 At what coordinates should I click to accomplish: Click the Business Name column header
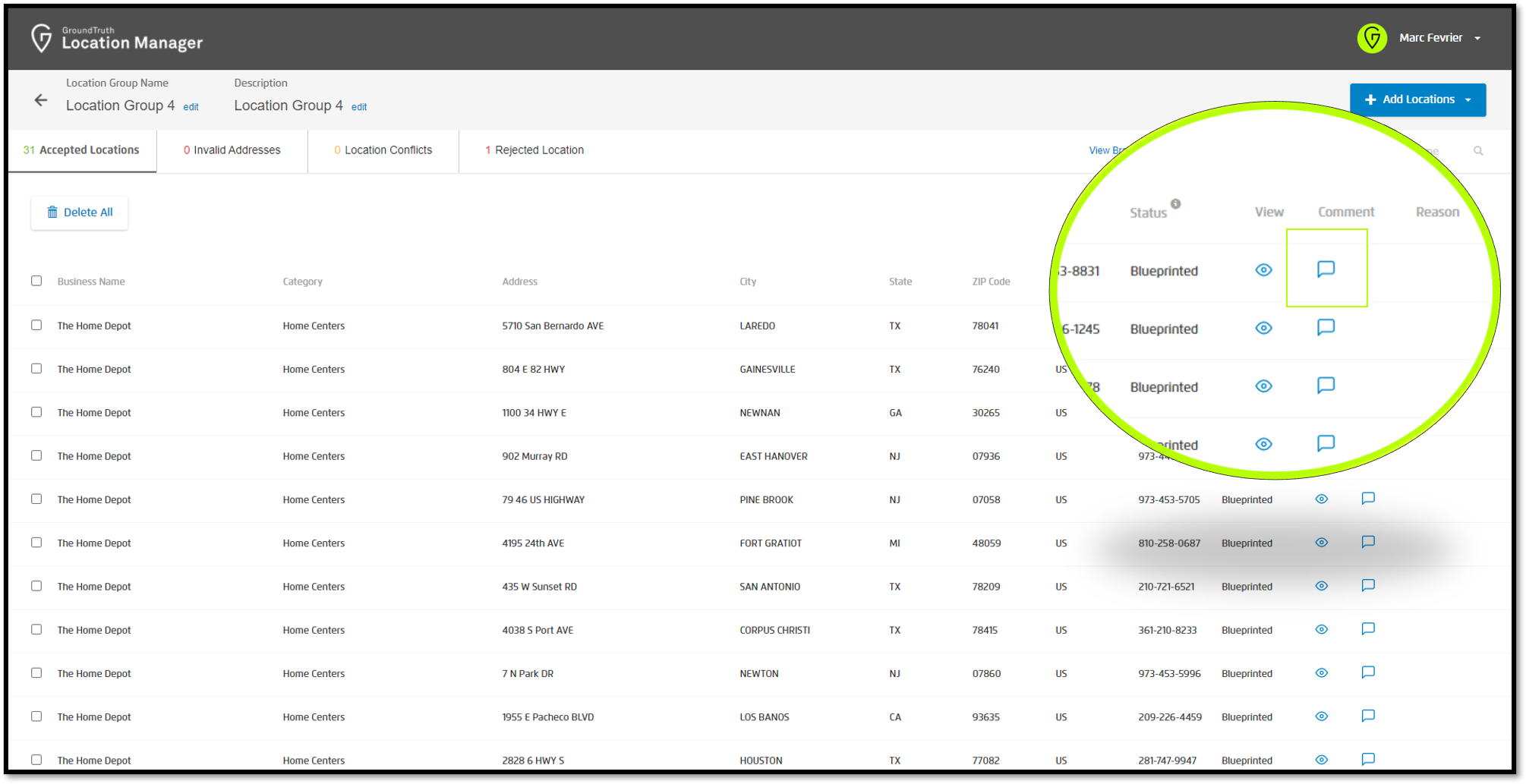coord(91,282)
